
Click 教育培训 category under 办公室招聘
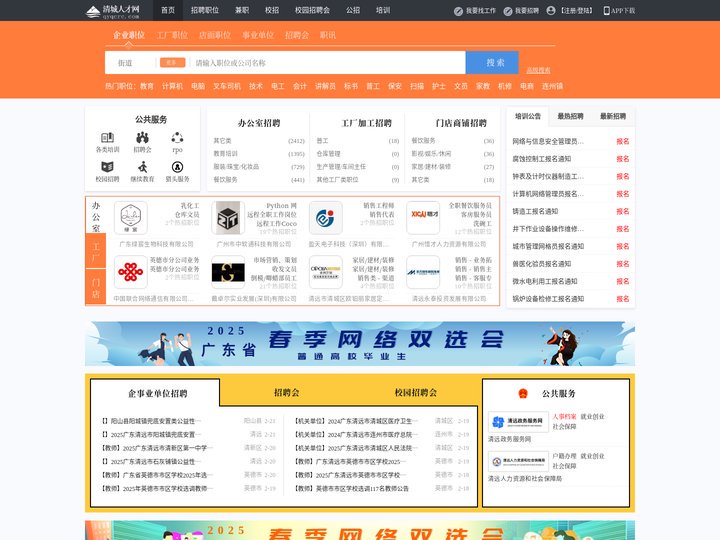point(225,153)
